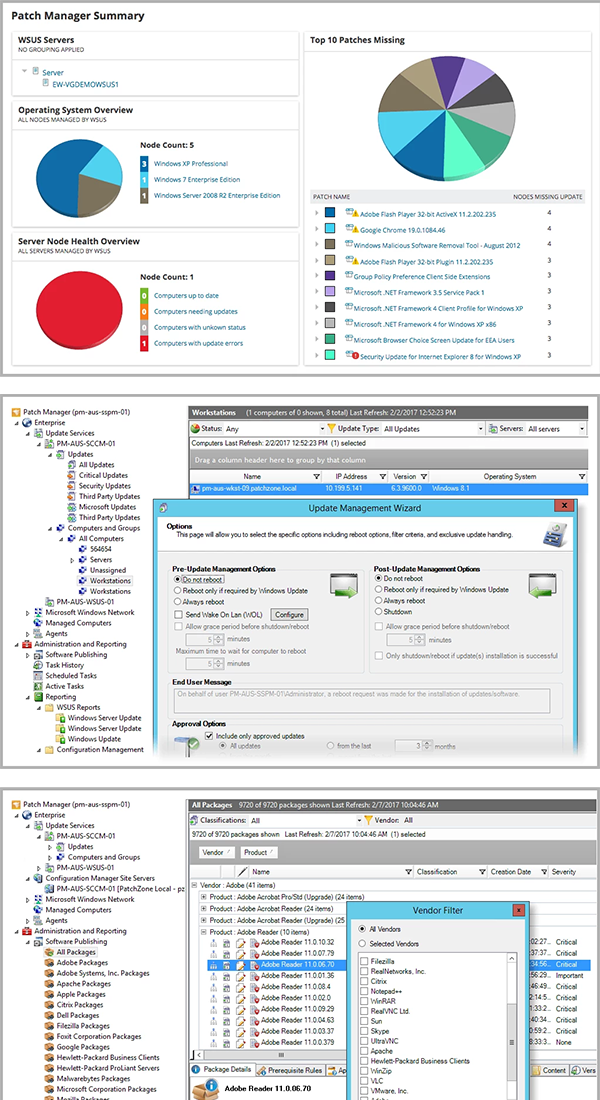The height and width of the screenshot is (1100, 600).
Task: Expand Microsoft Windows Network in the middle tree
Action: (x=27, y=612)
